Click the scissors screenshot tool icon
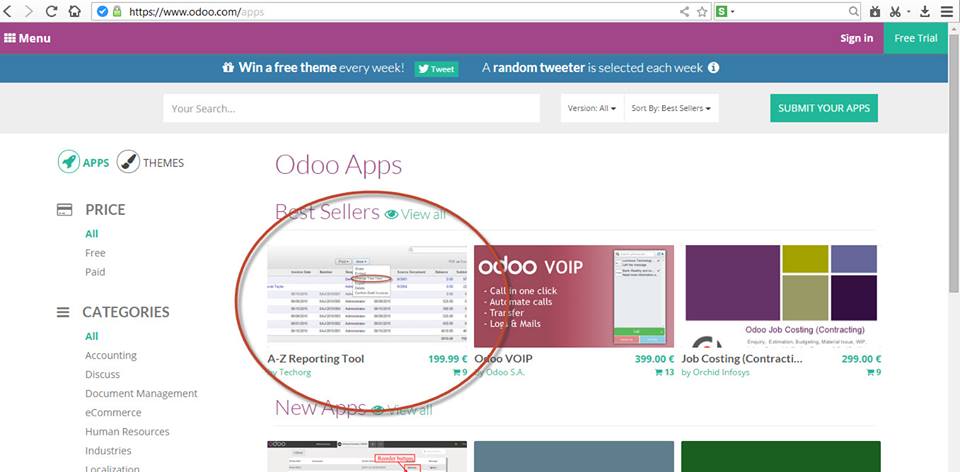960x472 pixels. point(895,11)
